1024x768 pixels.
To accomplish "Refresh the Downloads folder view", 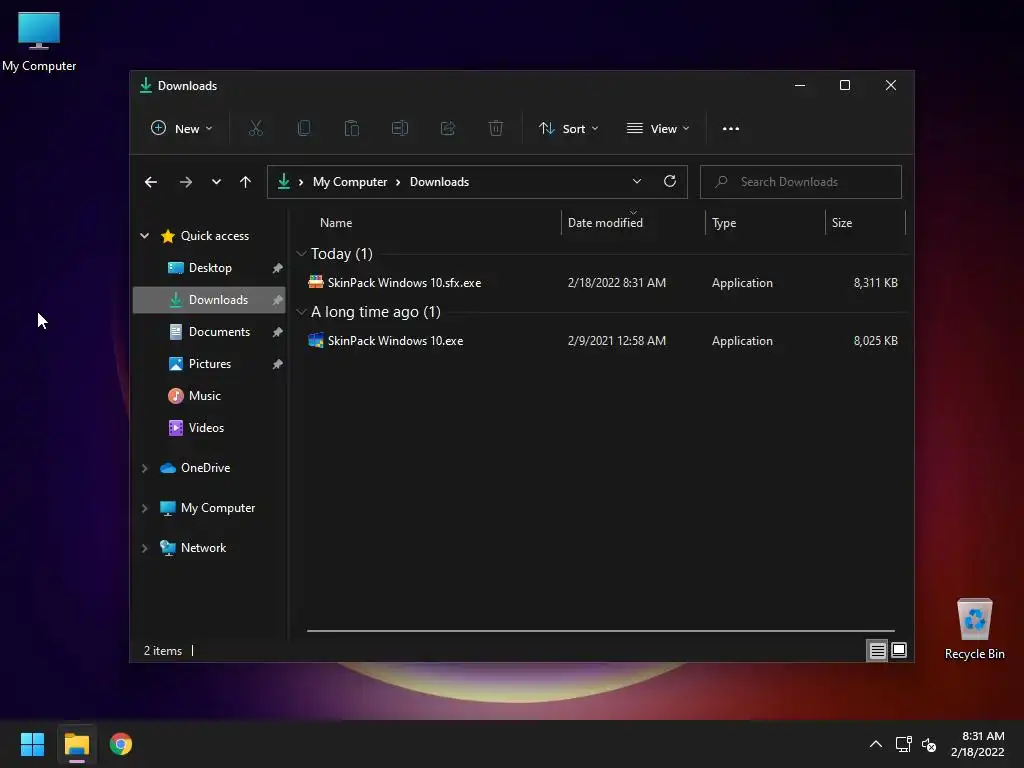I will tap(669, 182).
